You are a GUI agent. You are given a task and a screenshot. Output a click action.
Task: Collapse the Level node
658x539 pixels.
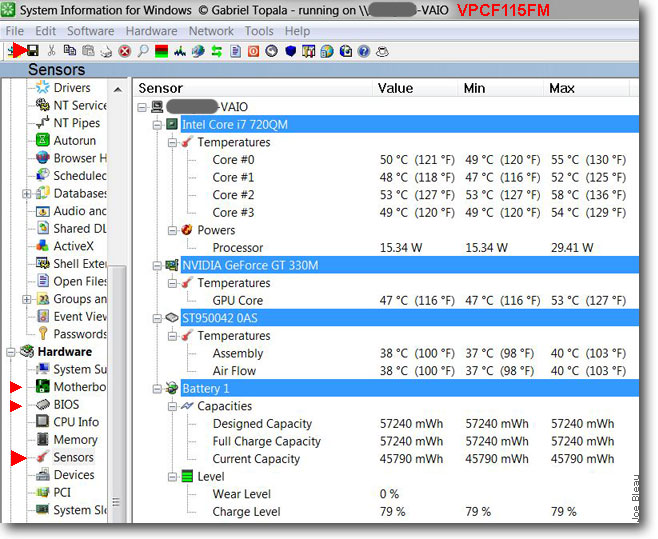(172, 477)
